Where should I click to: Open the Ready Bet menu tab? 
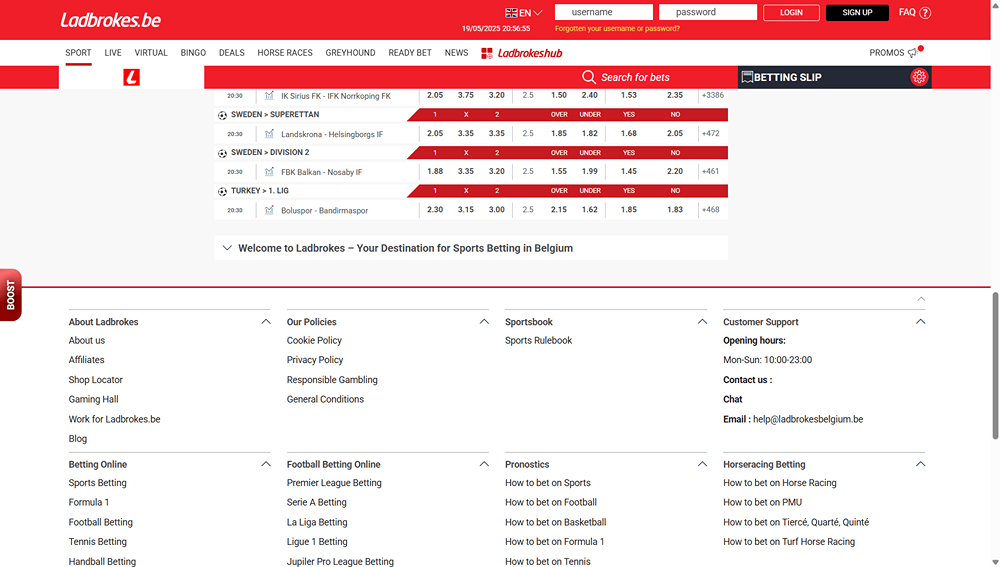click(410, 52)
